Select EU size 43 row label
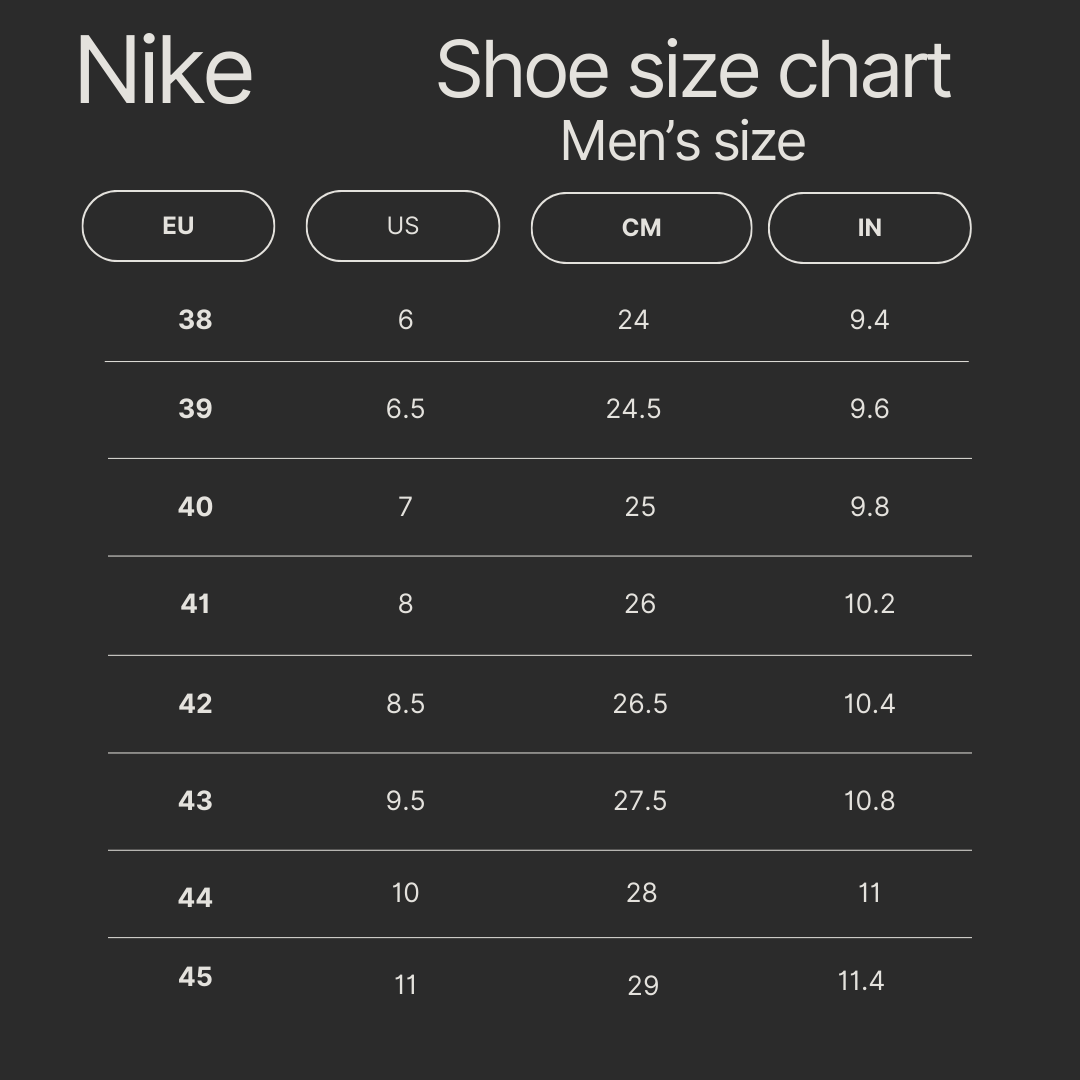The width and height of the screenshot is (1080, 1080). pyautogui.click(x=195, y=801)
